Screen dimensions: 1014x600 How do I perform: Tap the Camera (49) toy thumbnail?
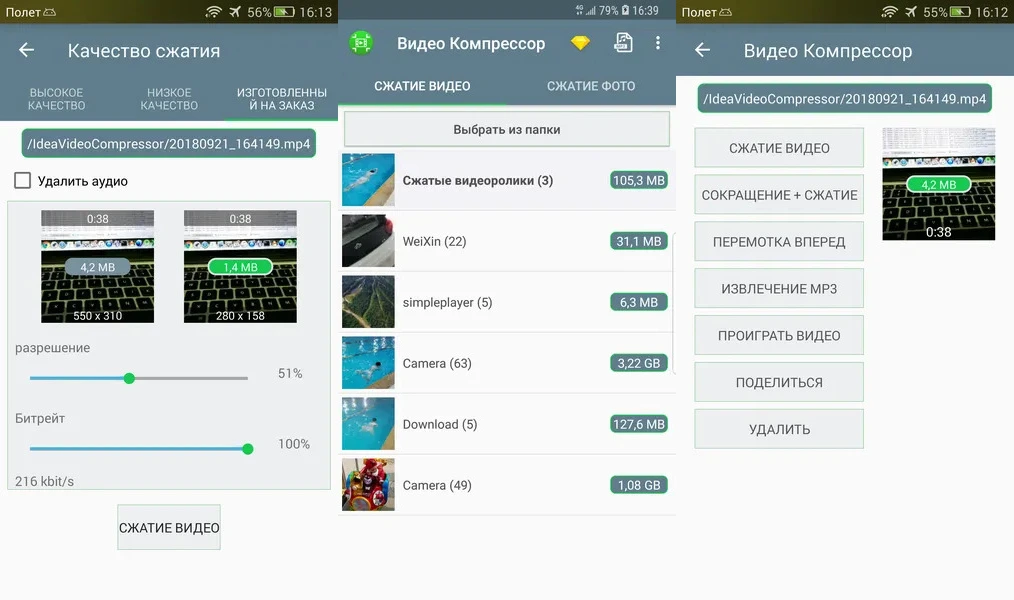(x=368, y=485)
